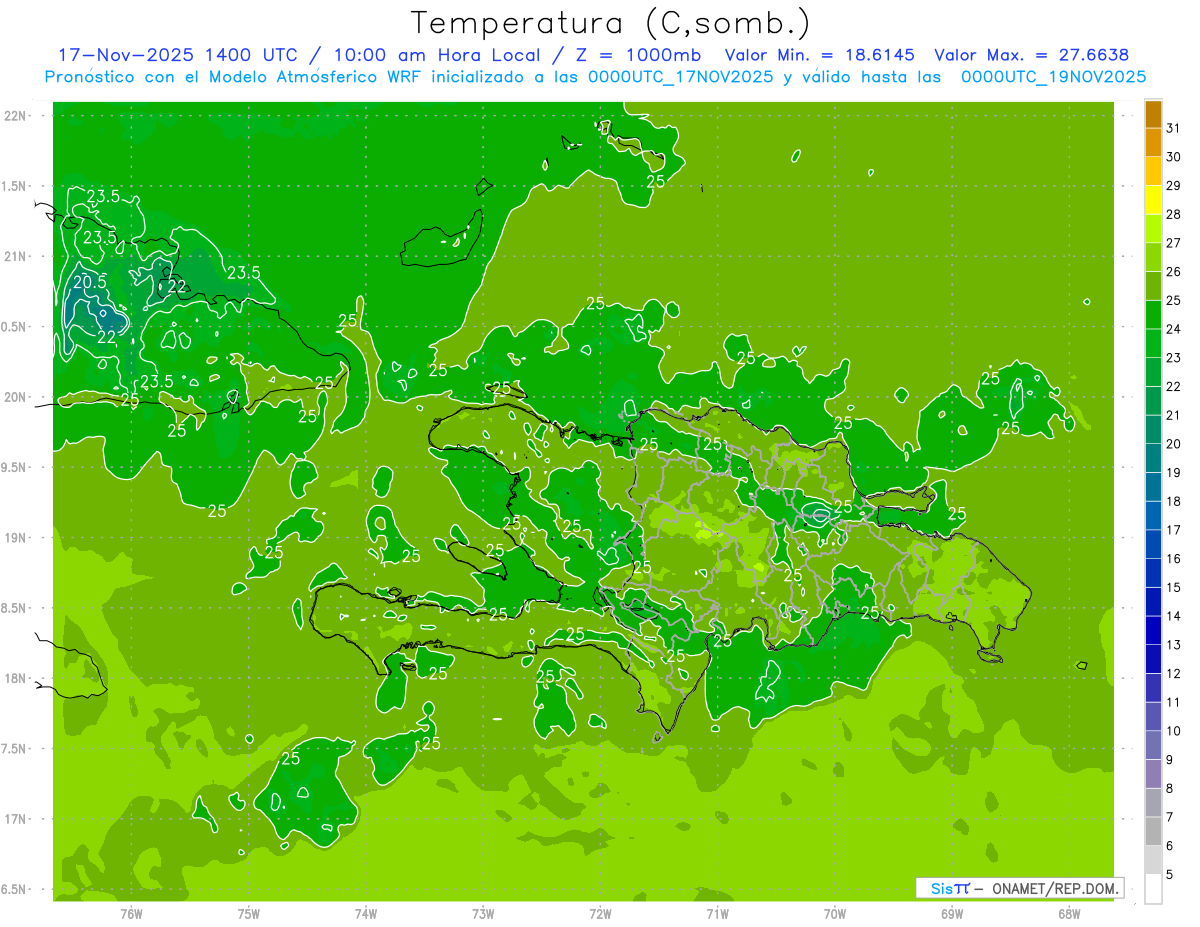Click the "17N" latitude axis label
This screenshot has height=927, width=1200.
point(14,819)
